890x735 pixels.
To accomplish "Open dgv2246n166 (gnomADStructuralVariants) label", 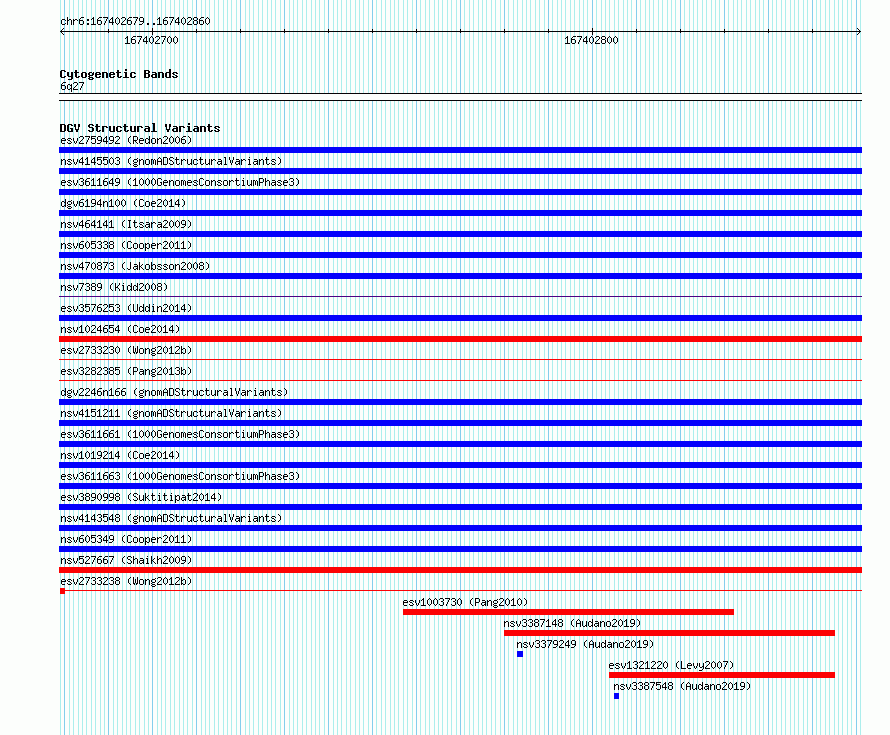I will [x=174, y=392].
